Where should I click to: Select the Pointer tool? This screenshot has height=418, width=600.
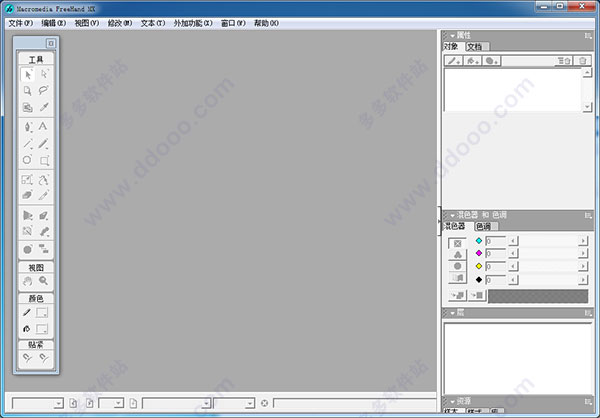(28, 74)
